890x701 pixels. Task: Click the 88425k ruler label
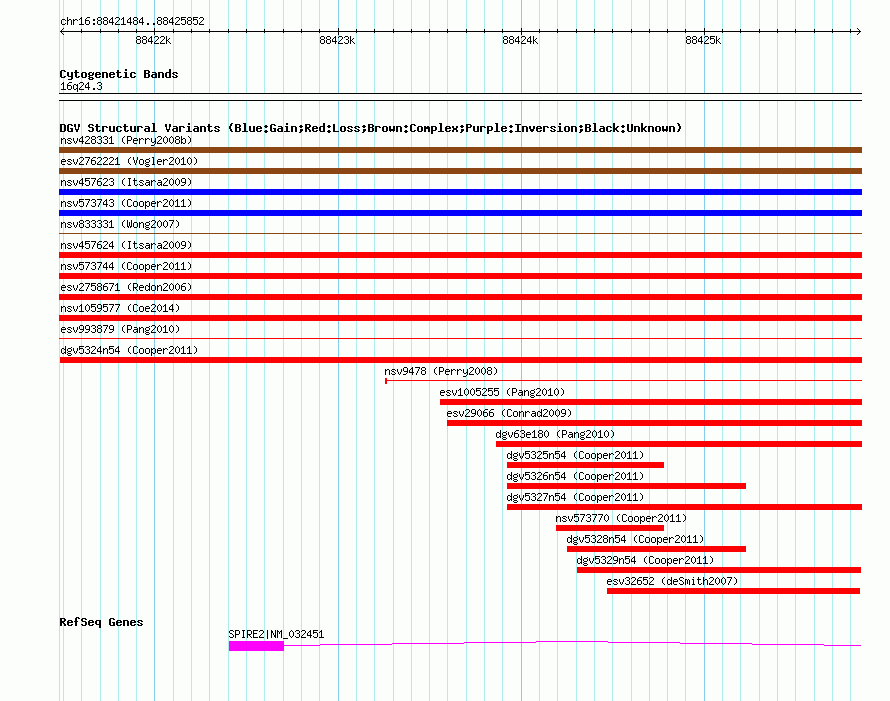pyautogui.click(x=703, y=40)
